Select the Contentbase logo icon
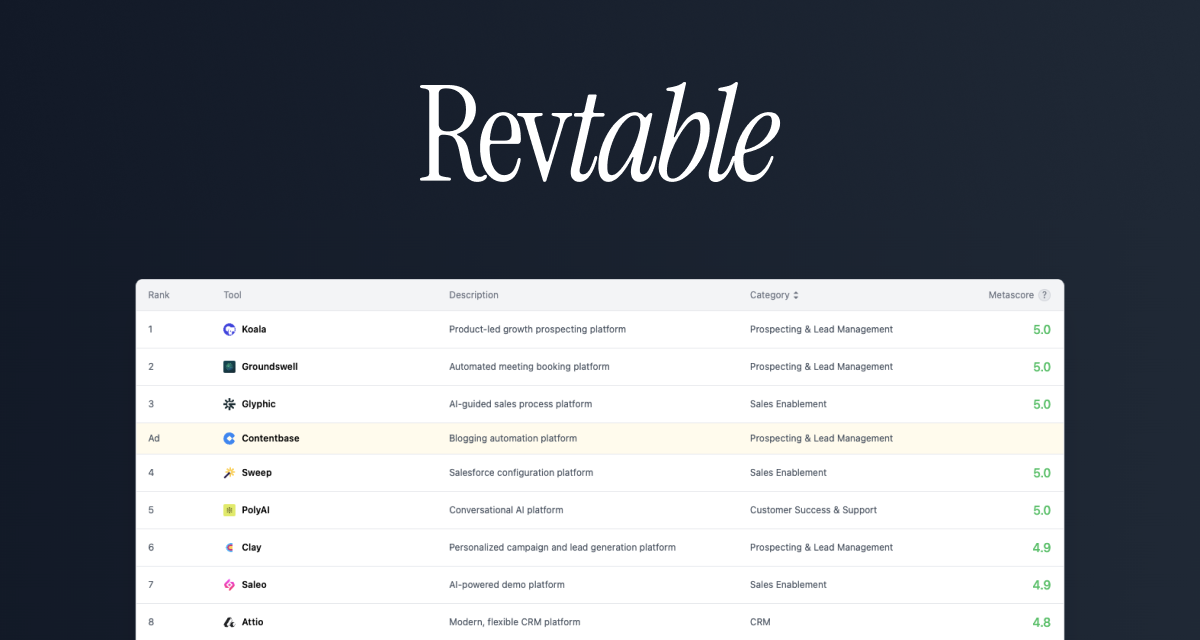The image size is (1200, 640). click(228, 438)
